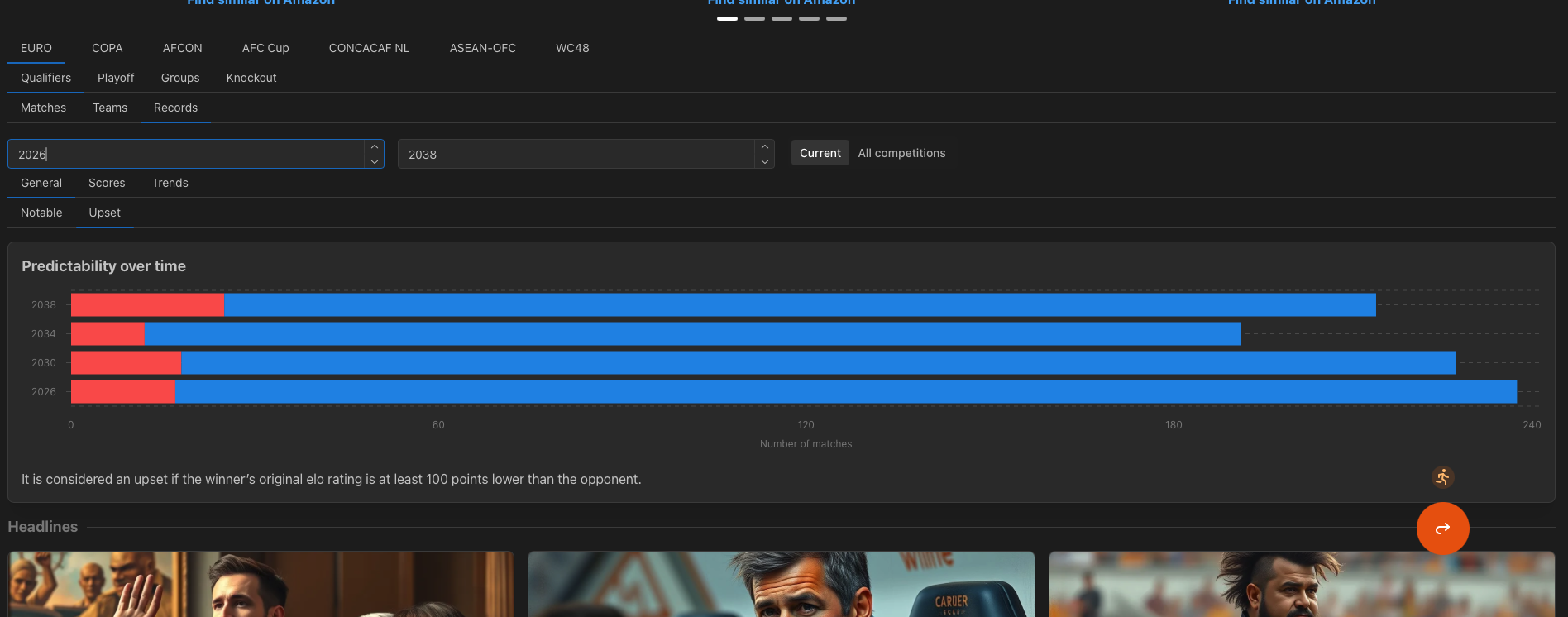Select the last carousel indicator dash
The width and height of the screenshot is (1568, 617).
836,18
